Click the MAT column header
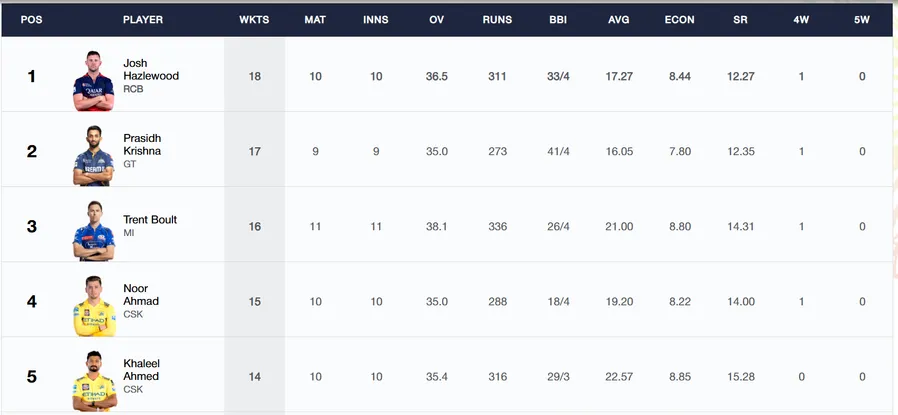Screen dimensions: 898x415 tap(315, 19)
